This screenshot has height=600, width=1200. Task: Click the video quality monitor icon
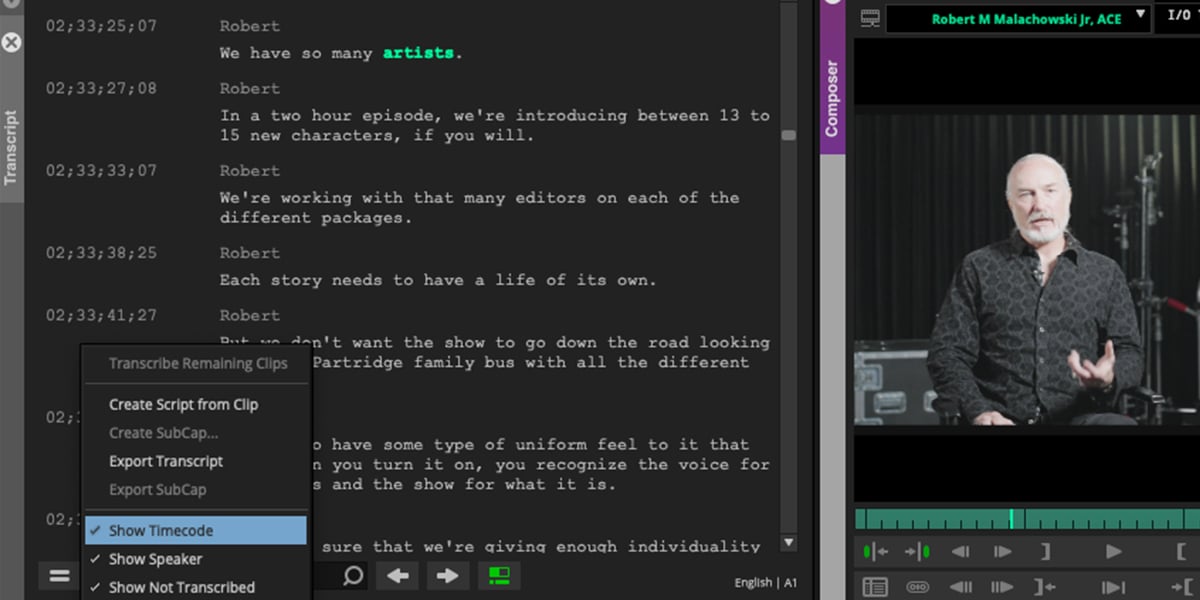coord(868,17)
